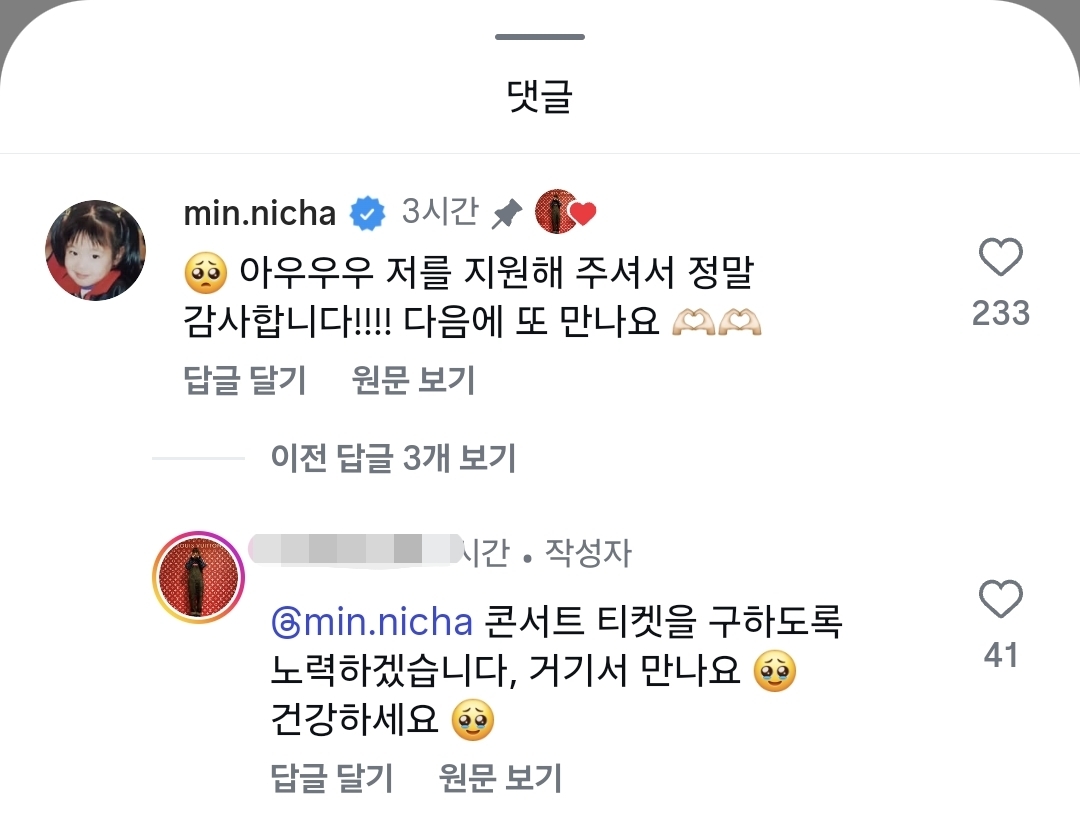Like the reply about concert tickets

tap(1000, 600)
